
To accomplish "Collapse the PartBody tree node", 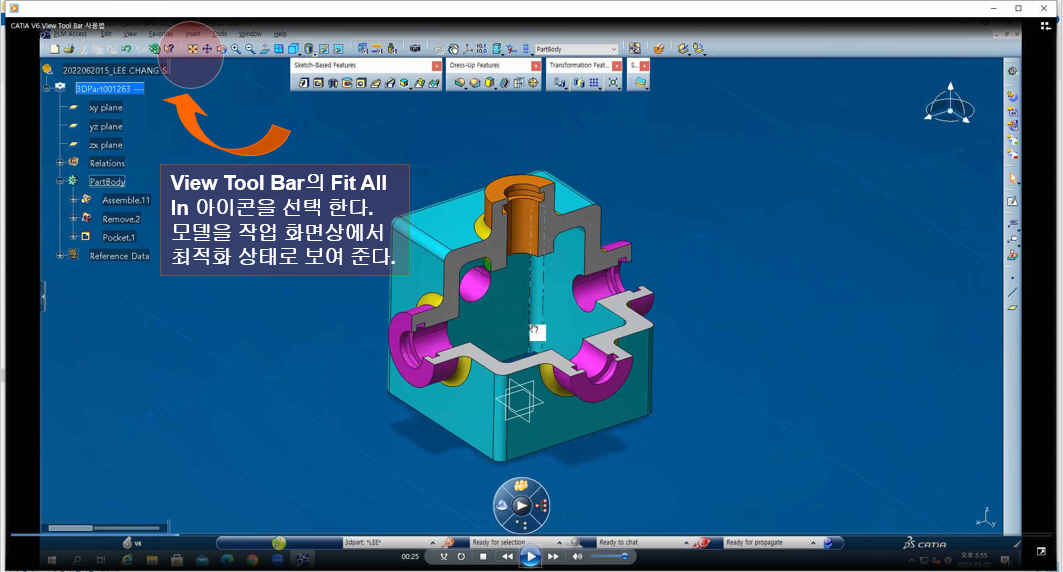I will [x=60, y=181].
